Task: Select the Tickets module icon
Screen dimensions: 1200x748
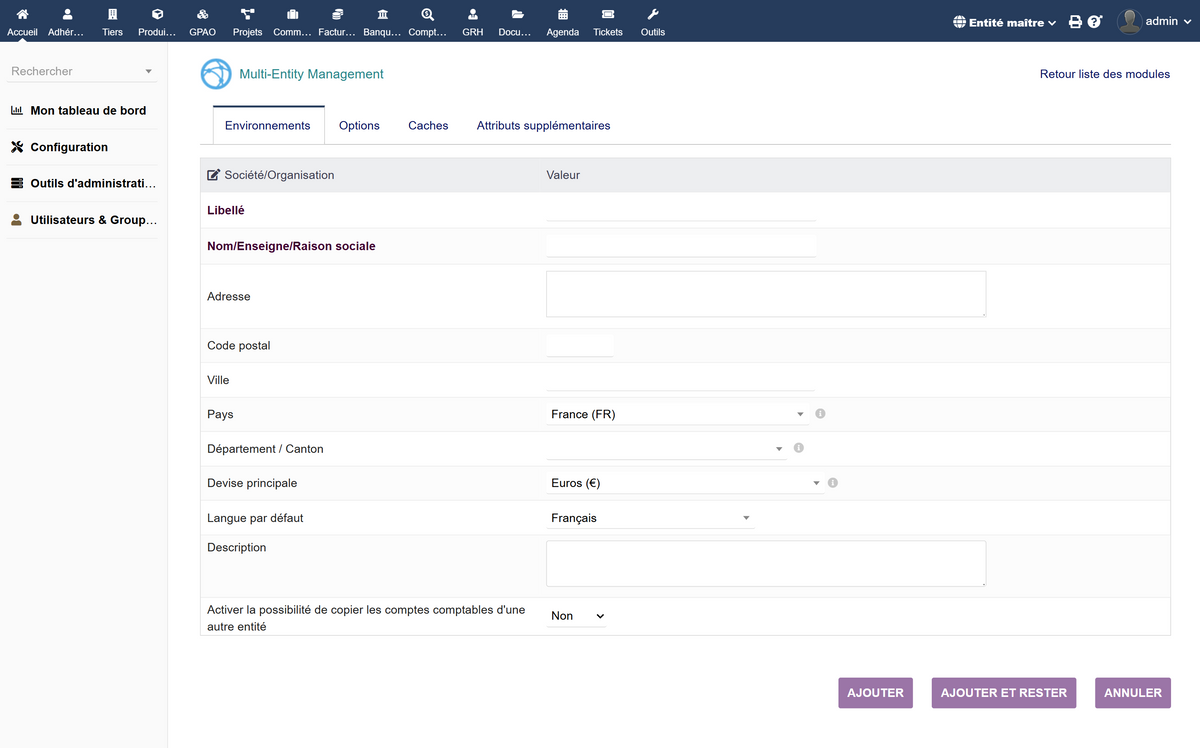Action: point(608,20)
